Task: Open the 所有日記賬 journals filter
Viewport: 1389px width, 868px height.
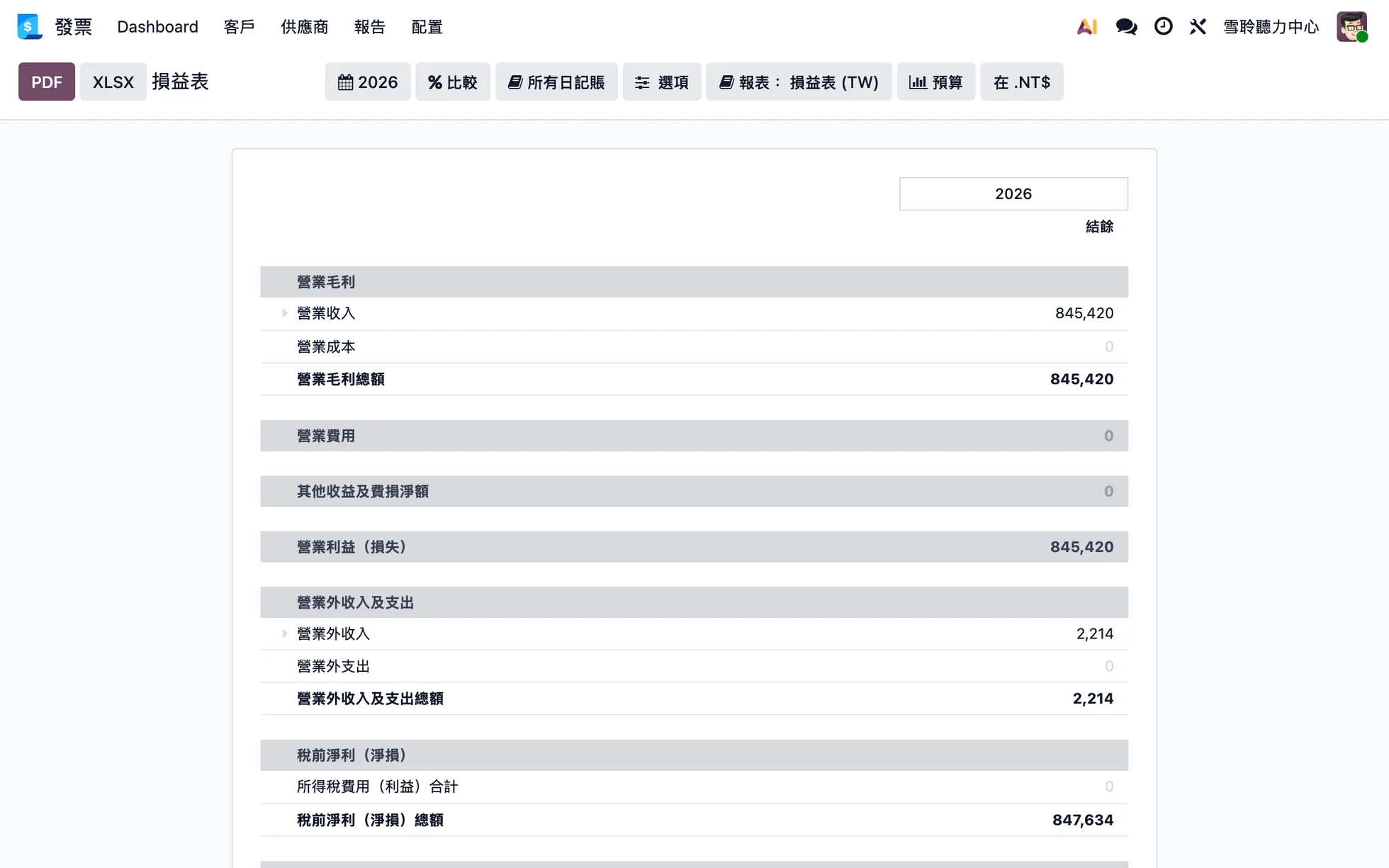Action: pos(556,82)
